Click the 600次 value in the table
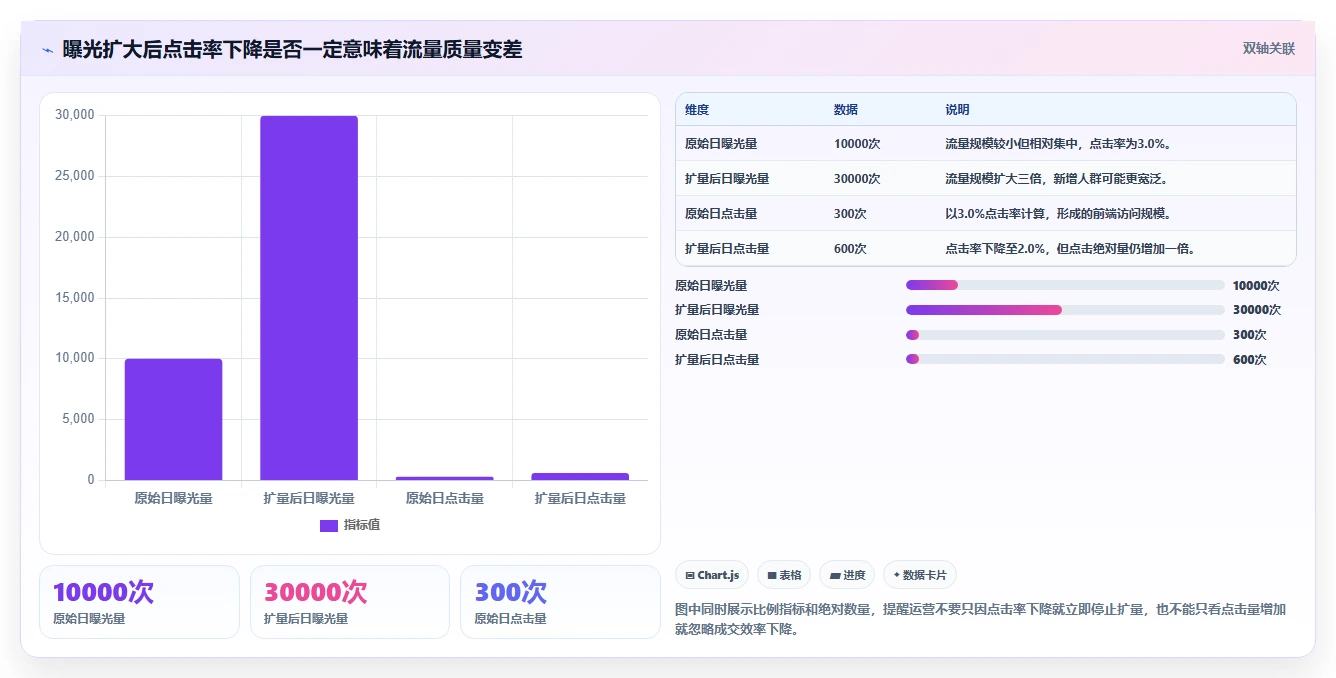This screenshot has width=1336, height=678. point(850,249)
